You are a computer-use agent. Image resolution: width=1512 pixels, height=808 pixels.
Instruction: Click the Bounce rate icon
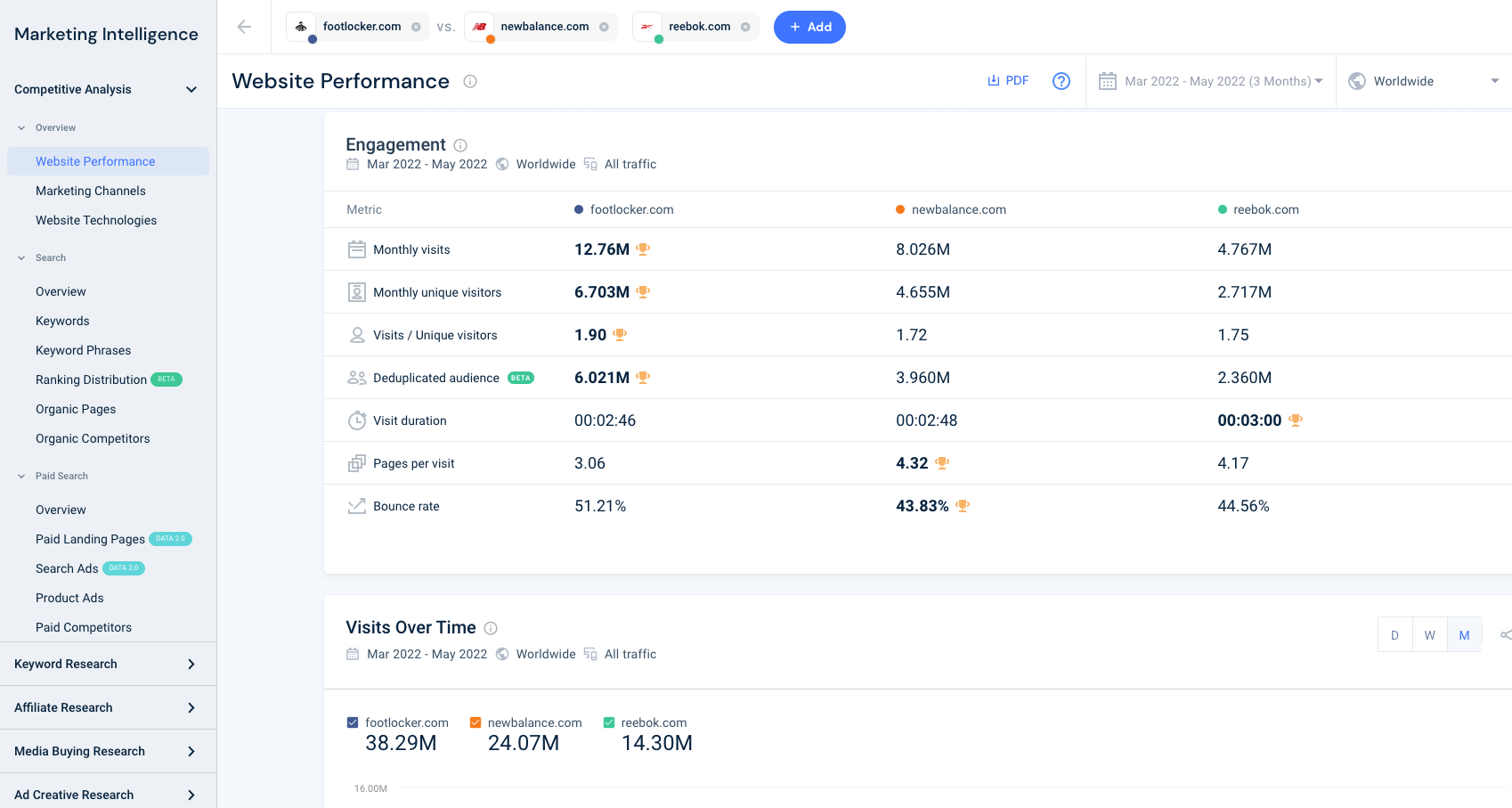[x=357, y=506]
